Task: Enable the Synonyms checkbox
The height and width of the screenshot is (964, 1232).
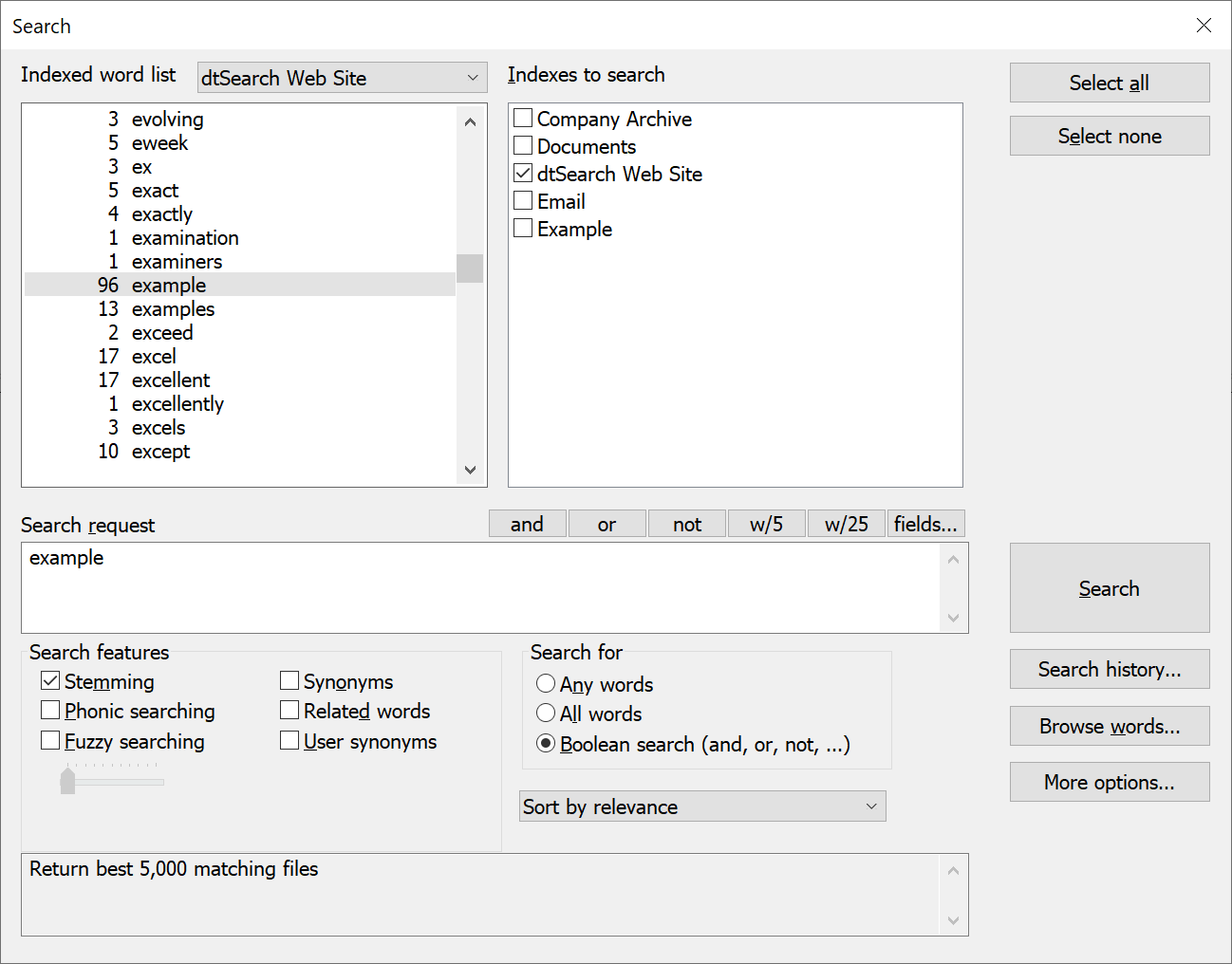Action: pyautogui.click(x=289, y=681)
